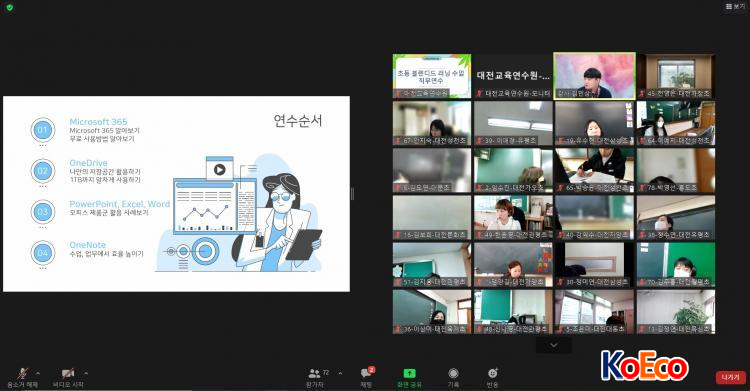
Task: Select the 초등 블렌디드 러닝 수업 tile
Action: (432, 76)
